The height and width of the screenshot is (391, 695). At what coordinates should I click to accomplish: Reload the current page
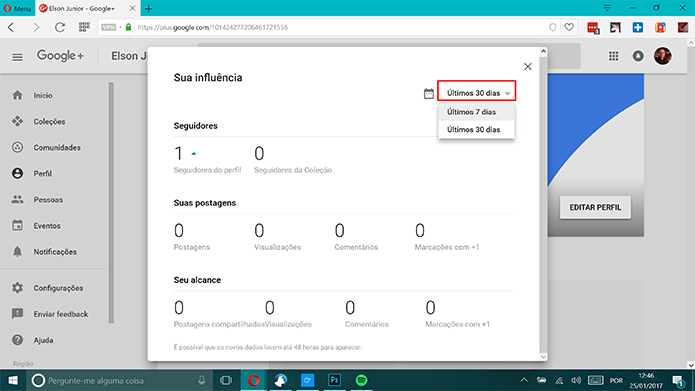point(60,27)
